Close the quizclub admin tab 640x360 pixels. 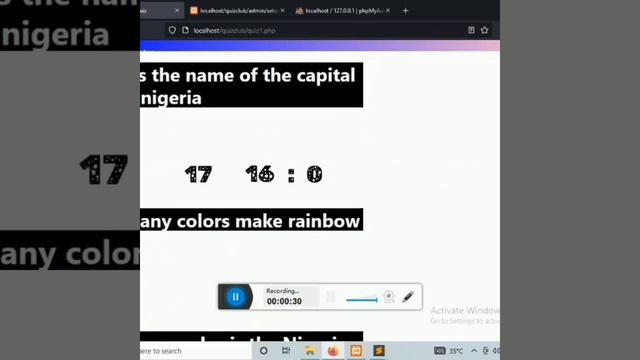[x=282, y=11]
